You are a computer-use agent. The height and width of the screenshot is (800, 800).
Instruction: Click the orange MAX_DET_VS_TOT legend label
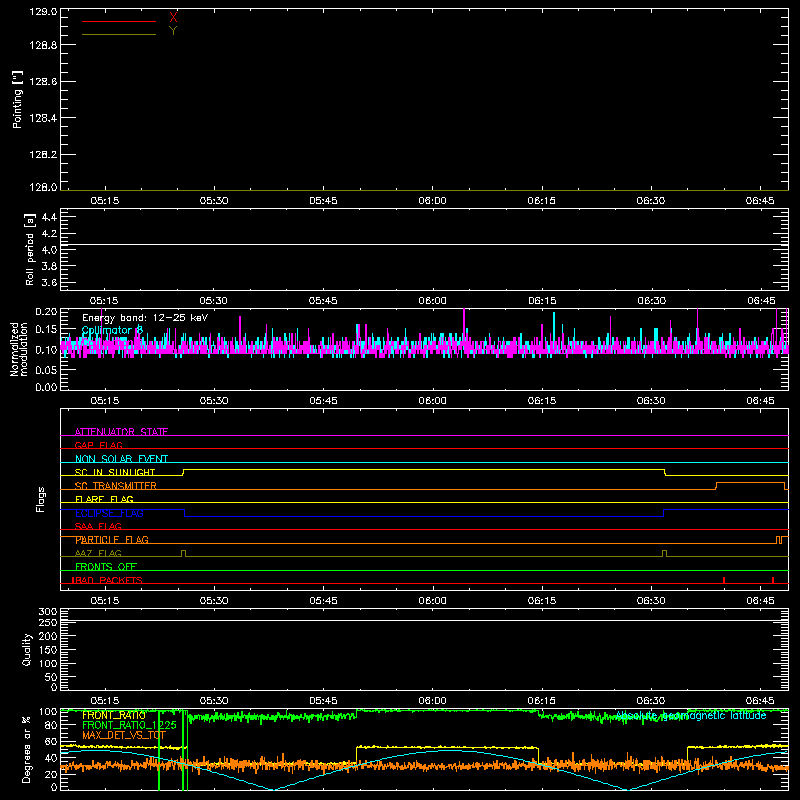(x=124, y=735)
